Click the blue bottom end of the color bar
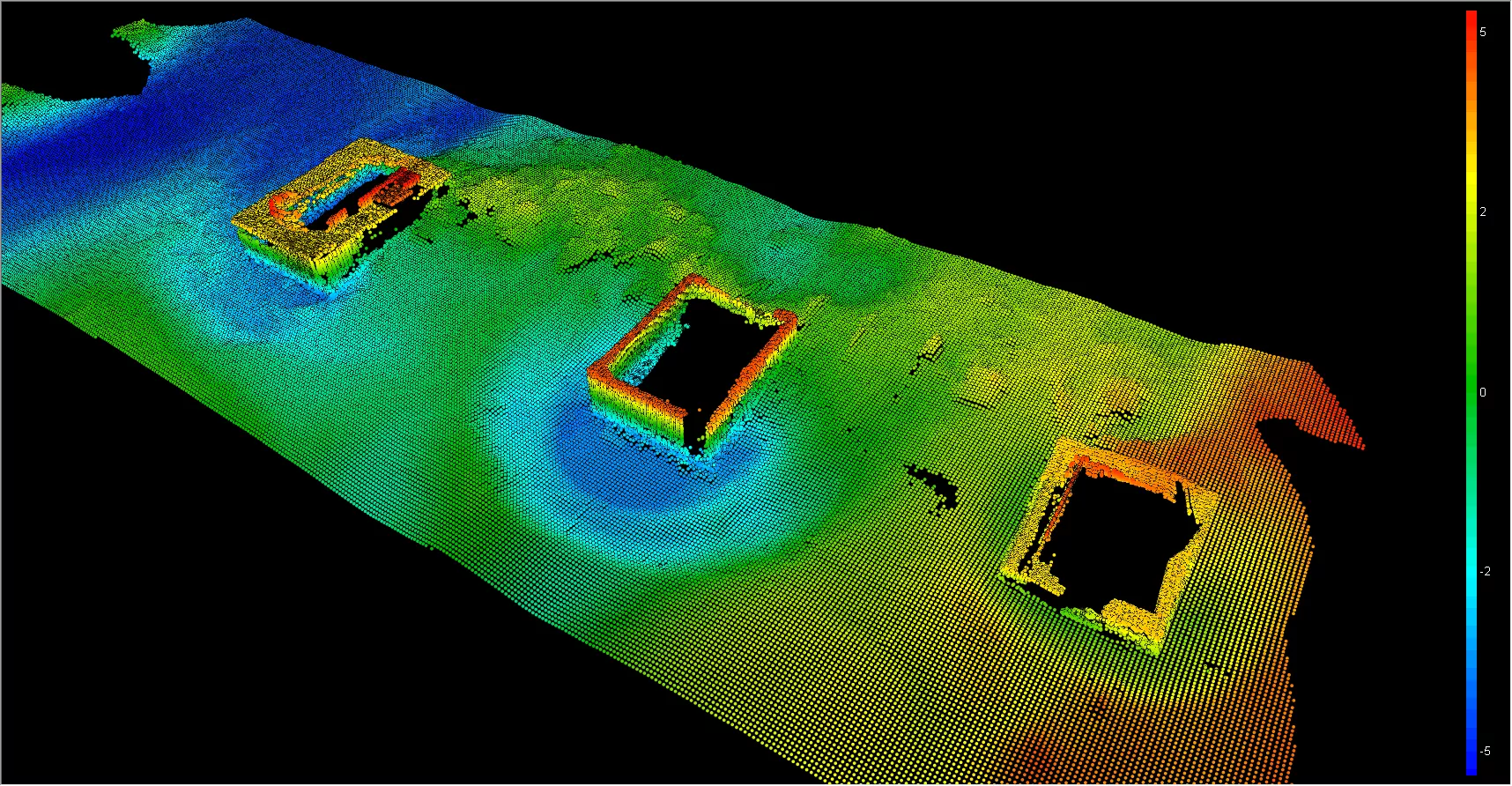Screen dimensions: 1512x786 (1471, 767)
